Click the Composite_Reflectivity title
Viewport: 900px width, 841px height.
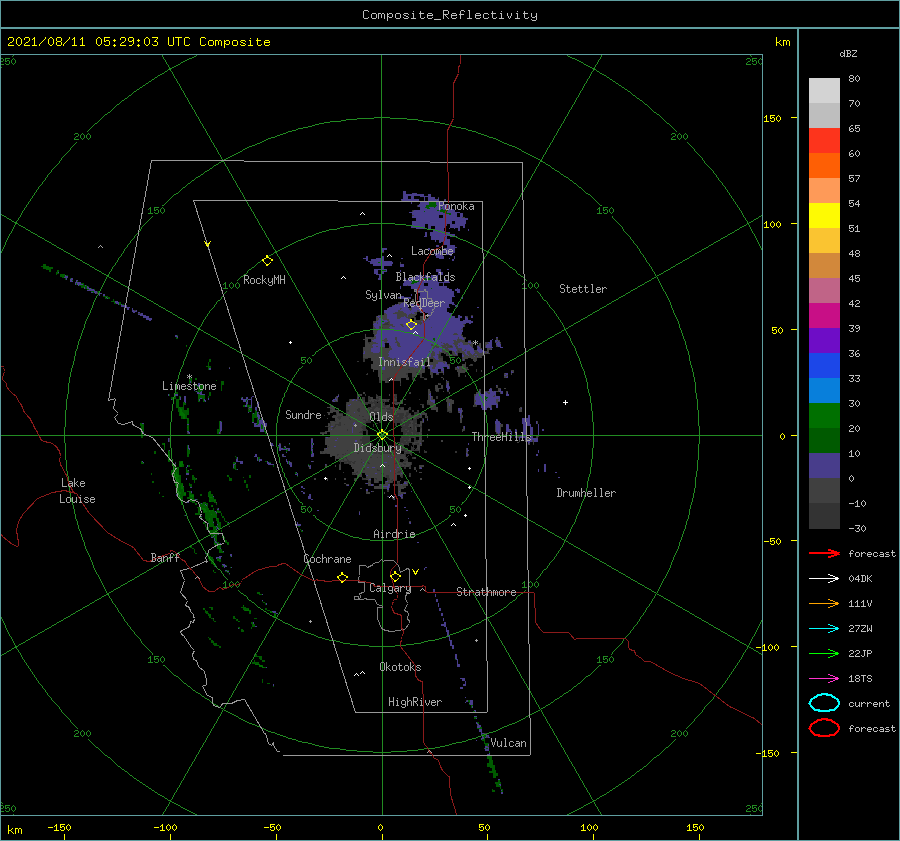pos(450,15)
